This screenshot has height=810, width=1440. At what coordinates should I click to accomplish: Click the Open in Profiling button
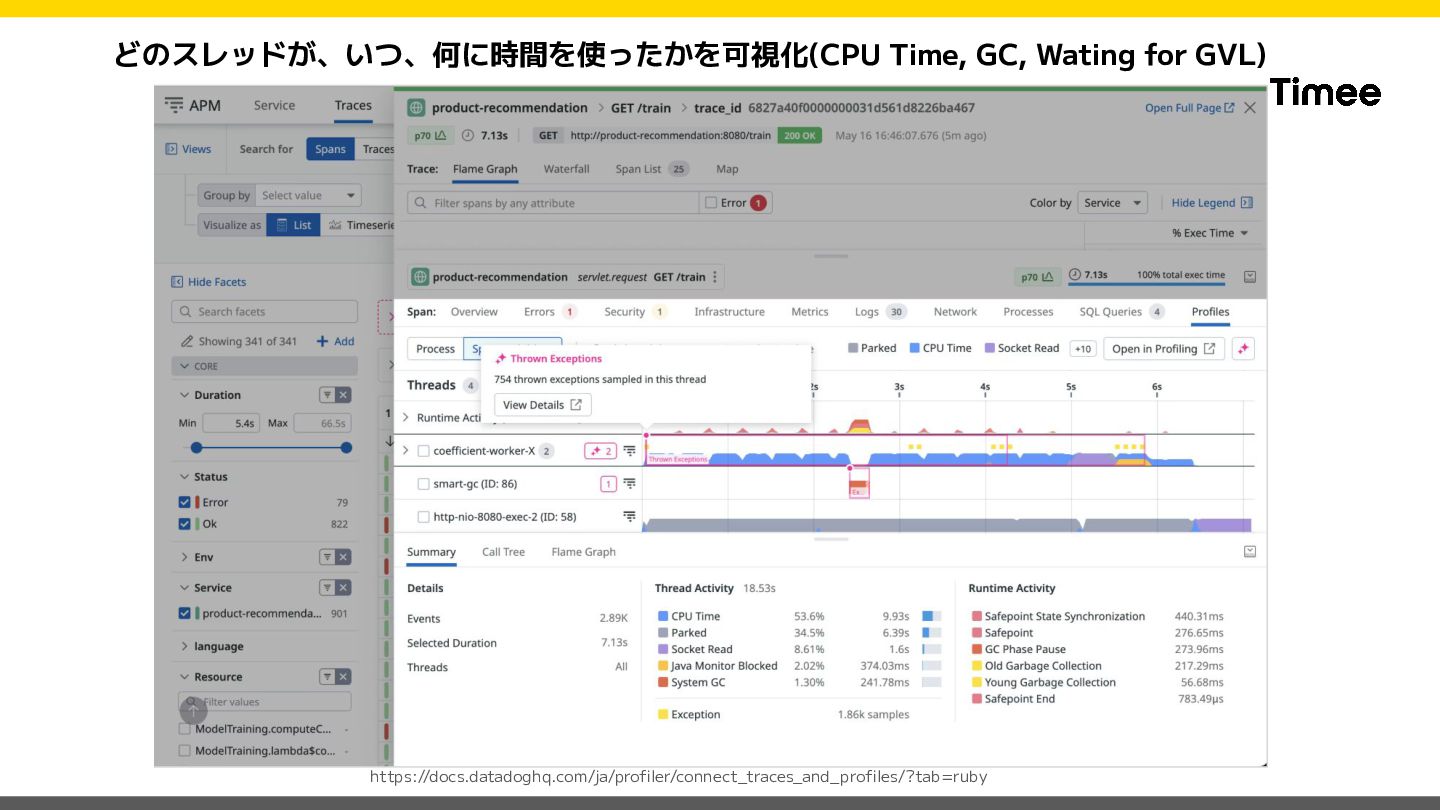[x=1163, y=349]
